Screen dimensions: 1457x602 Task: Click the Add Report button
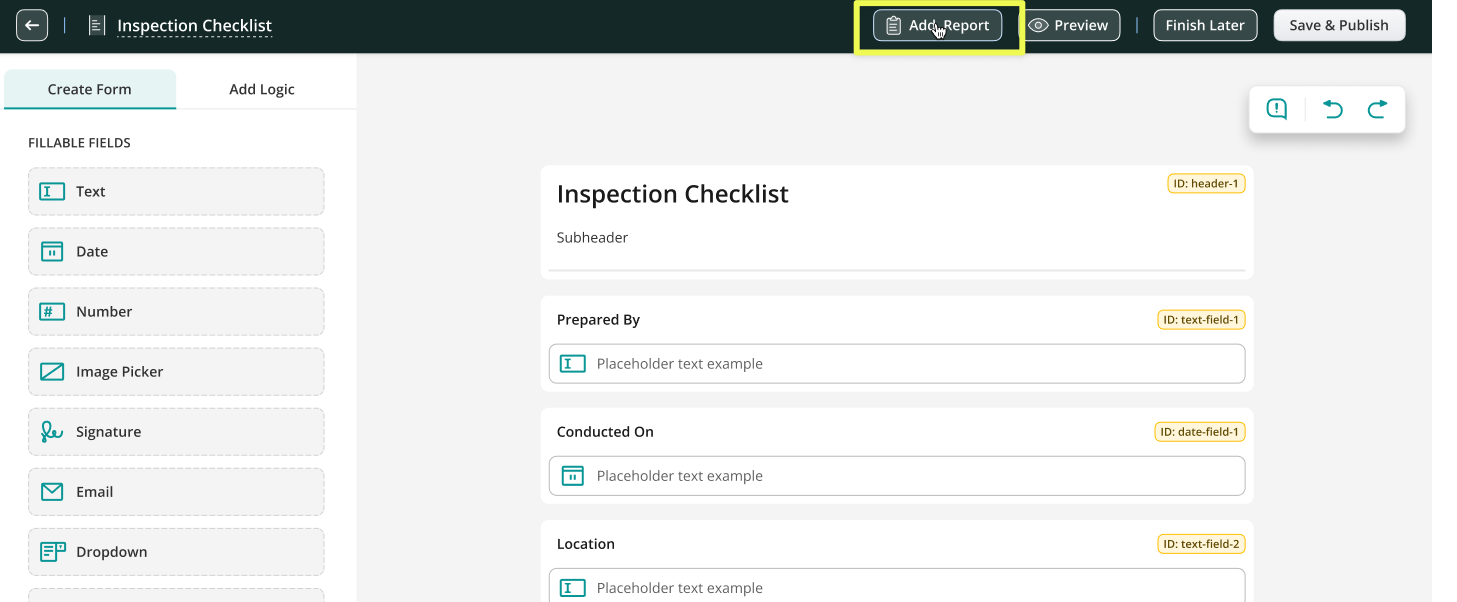[x=937, y=26]
